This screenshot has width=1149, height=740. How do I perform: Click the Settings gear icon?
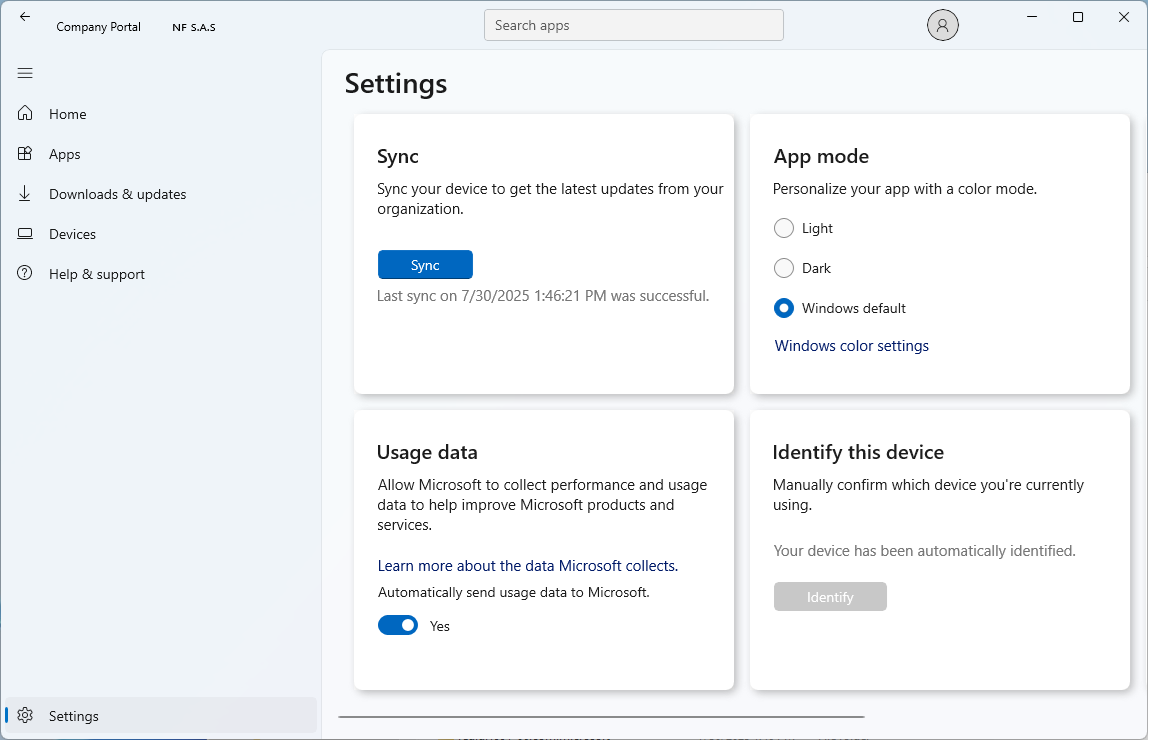[x=25, y=716]
